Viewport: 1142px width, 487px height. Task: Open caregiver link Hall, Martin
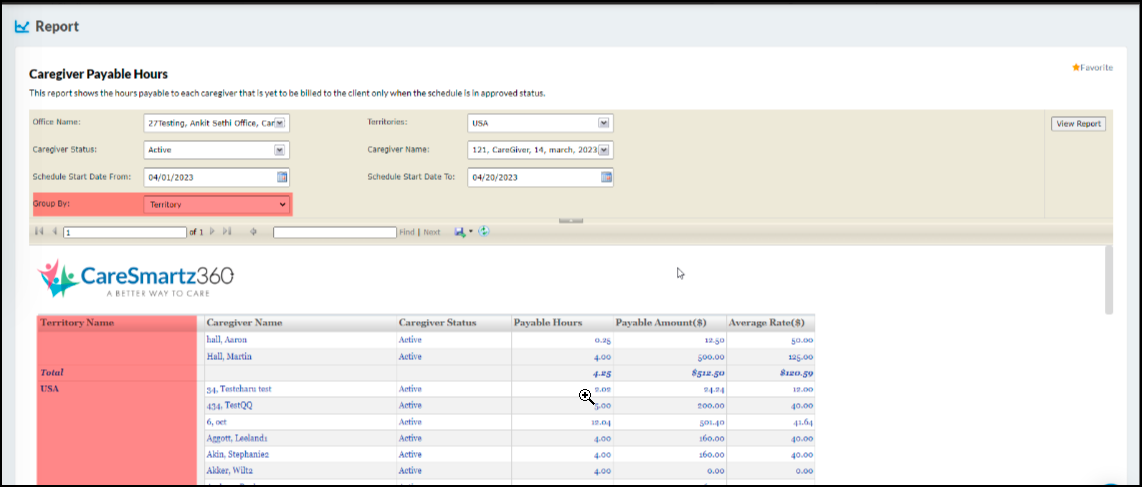pos(229,356)
